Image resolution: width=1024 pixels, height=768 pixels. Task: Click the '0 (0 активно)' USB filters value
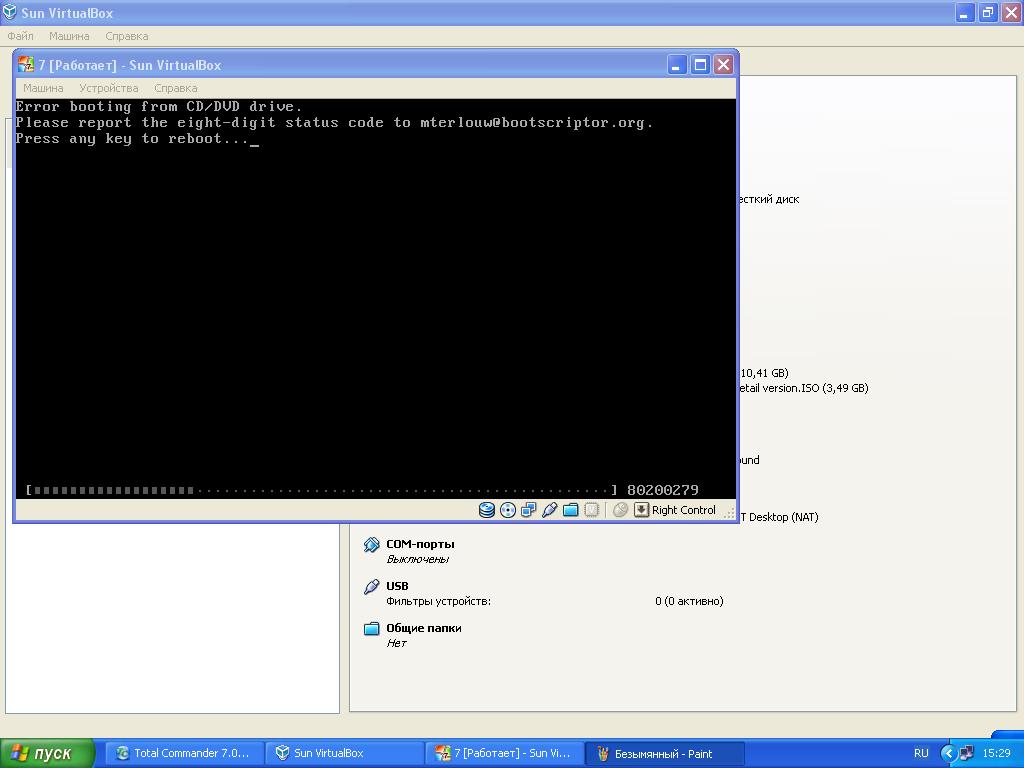[689, 601]
